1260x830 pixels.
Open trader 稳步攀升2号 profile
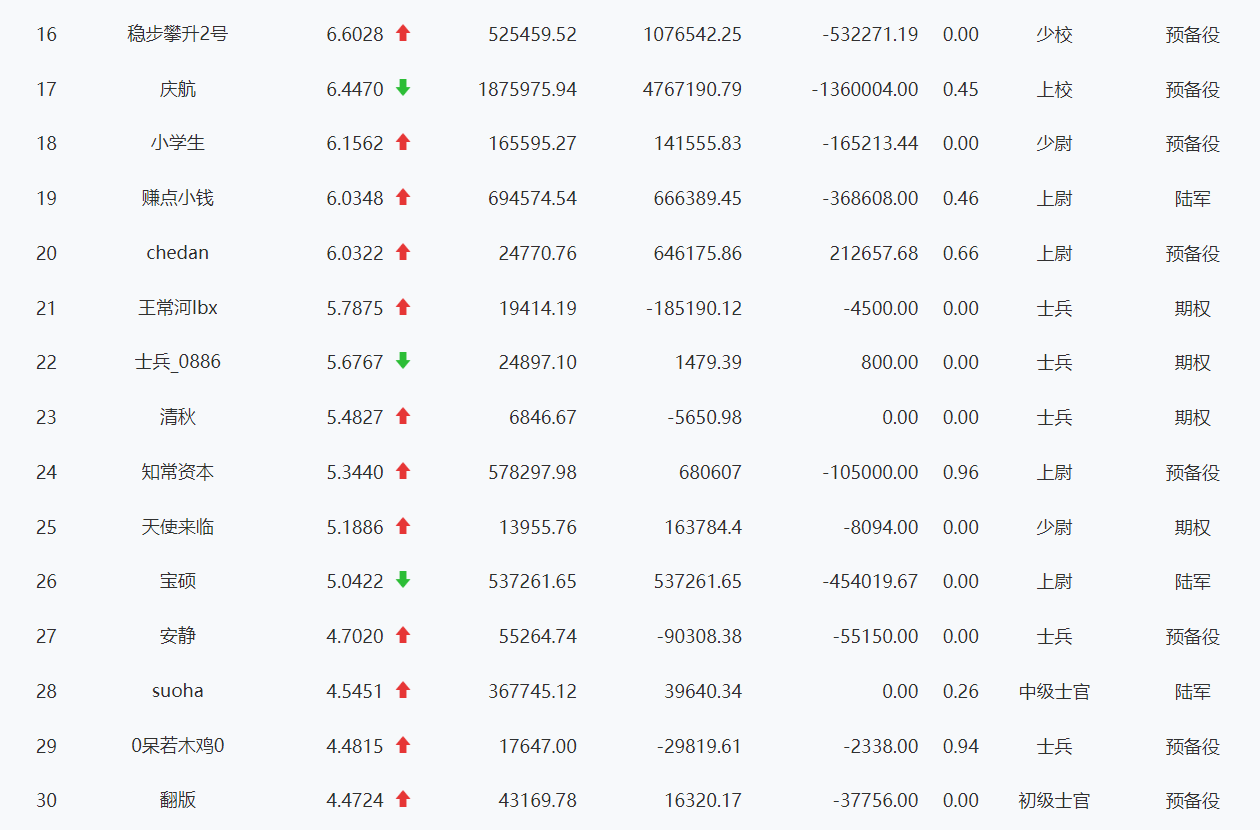click(x=178, y=34)
